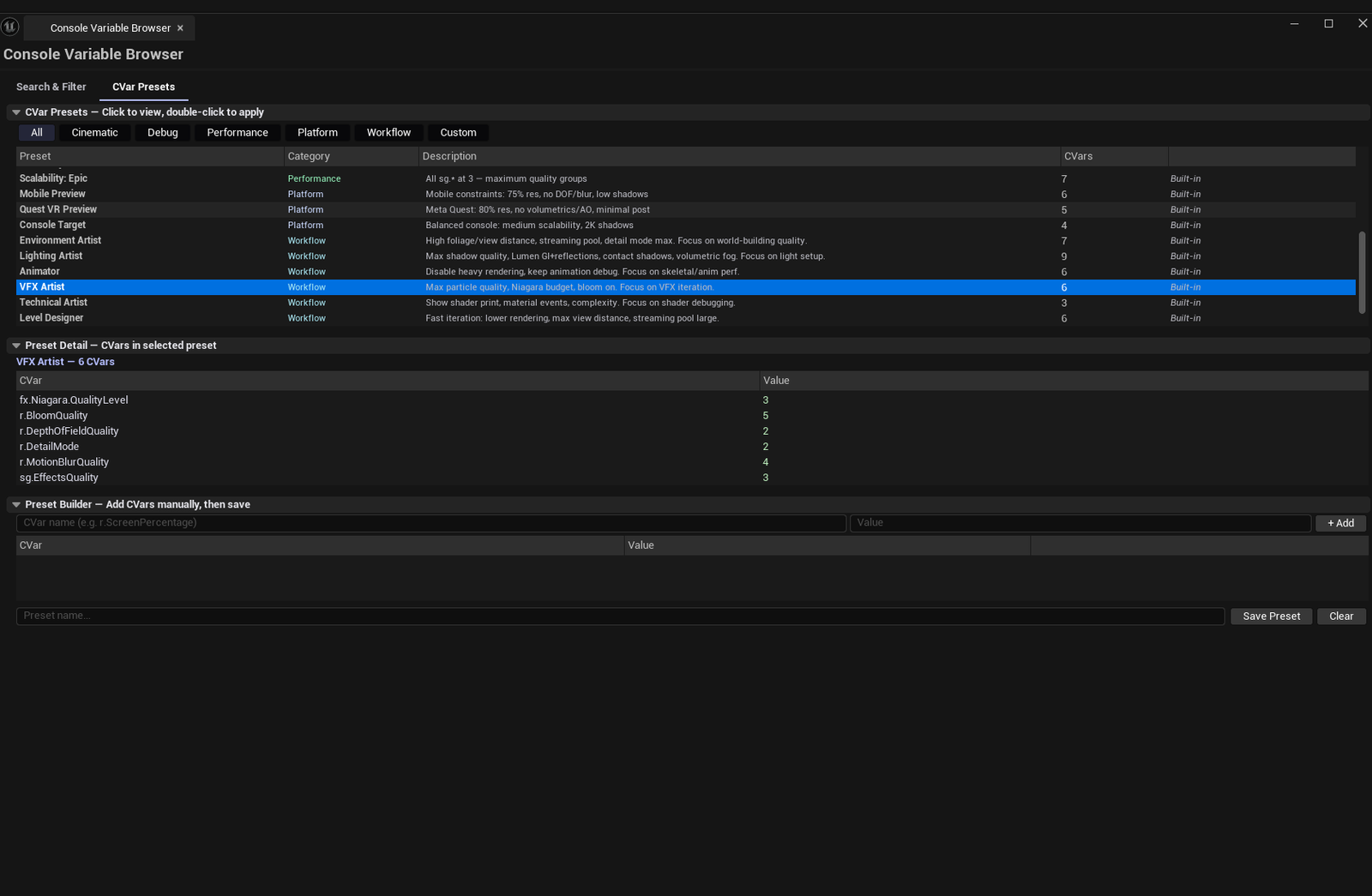Select the Environment Artist preset

(x=685, y=240)
